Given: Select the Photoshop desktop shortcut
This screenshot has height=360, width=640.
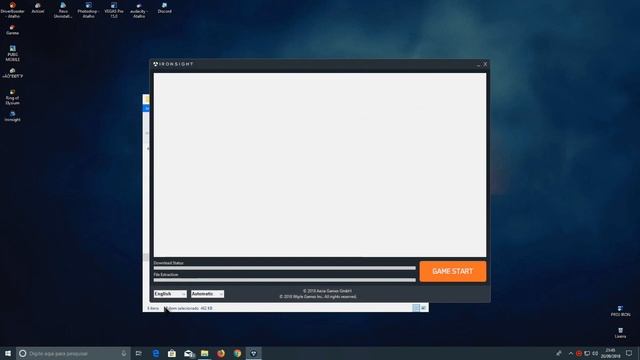Looking at the screenshot, I should [x=88, y=10].
